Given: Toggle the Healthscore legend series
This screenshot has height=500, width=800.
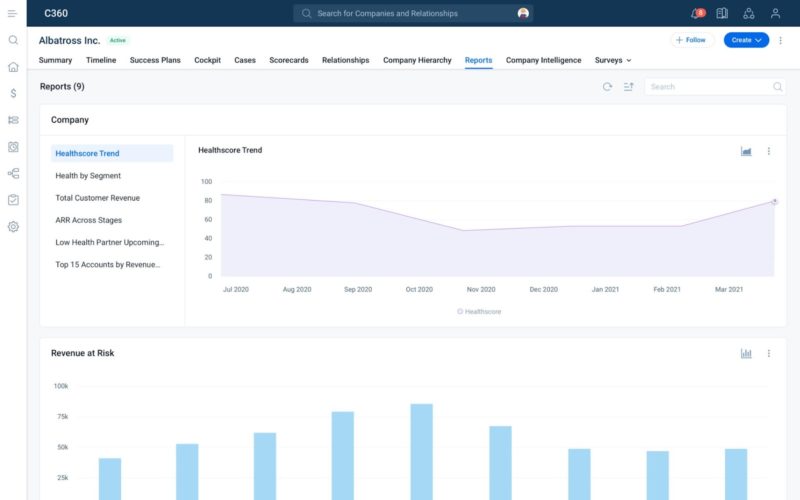Looking at the screenshot, I should pos(479,312).
